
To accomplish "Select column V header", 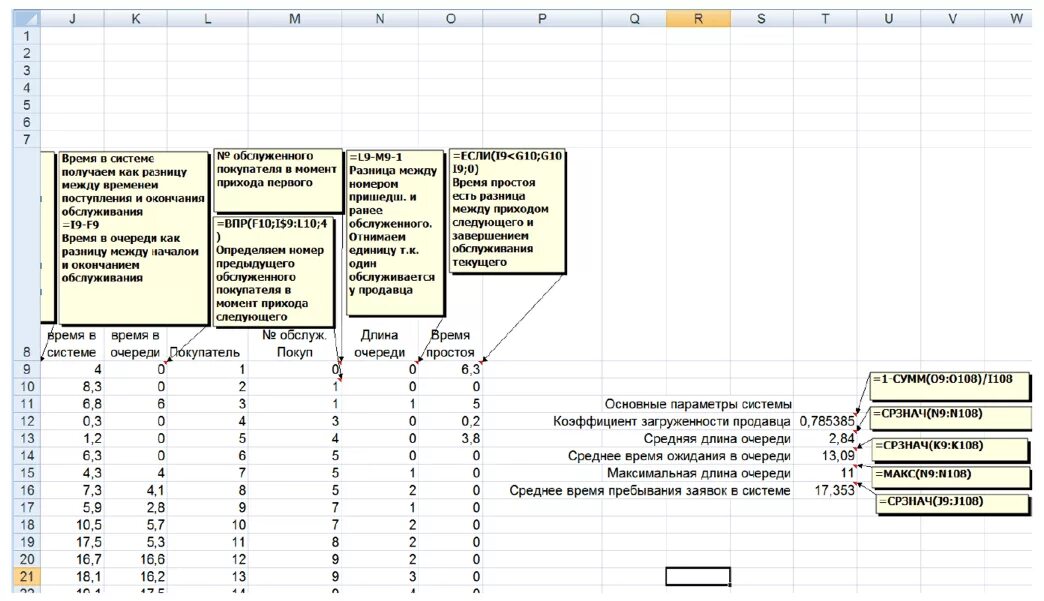I will (952, 19).
